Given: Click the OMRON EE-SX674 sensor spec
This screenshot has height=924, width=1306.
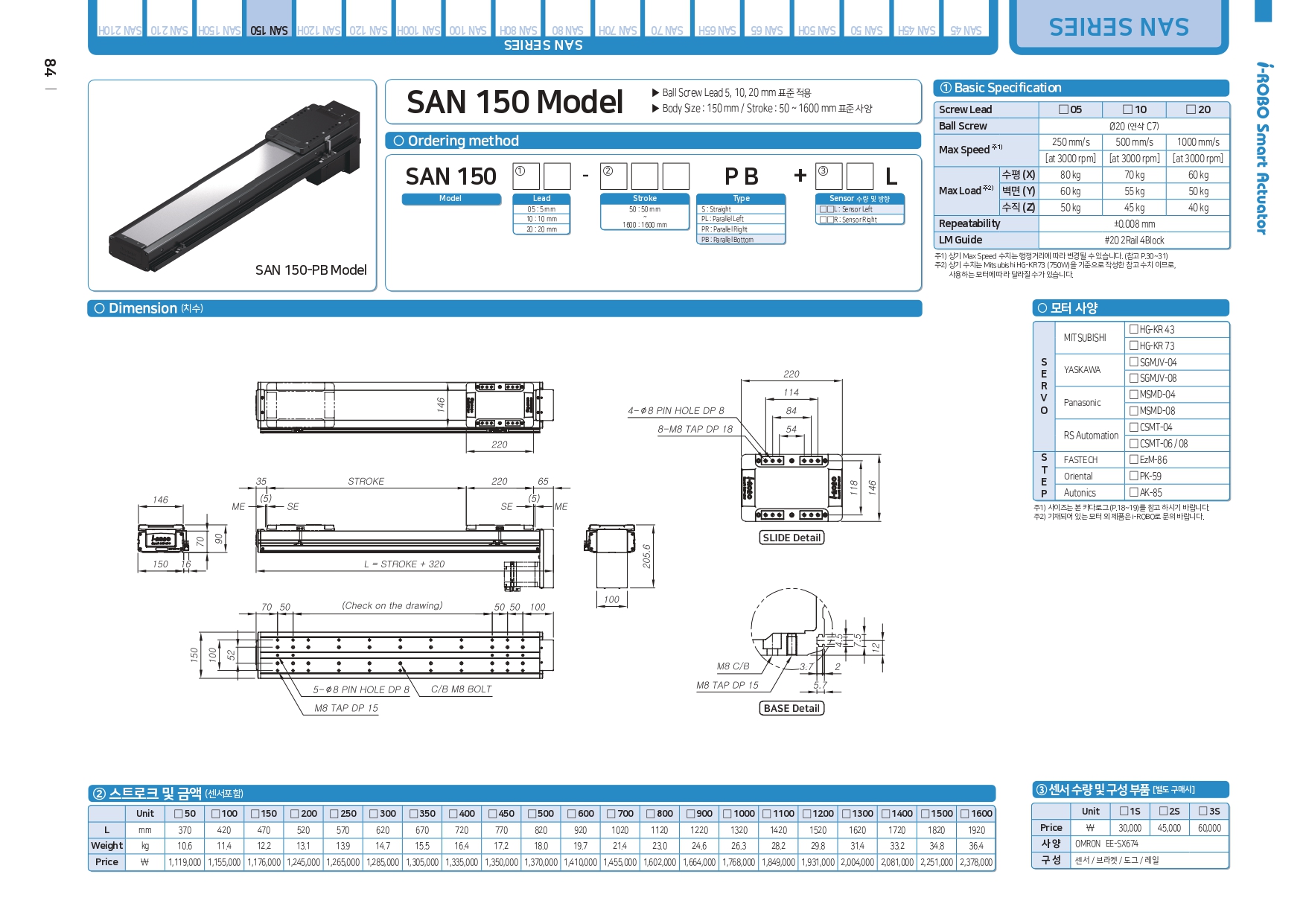Looking at the screenshot, I should pos(1106,844).
